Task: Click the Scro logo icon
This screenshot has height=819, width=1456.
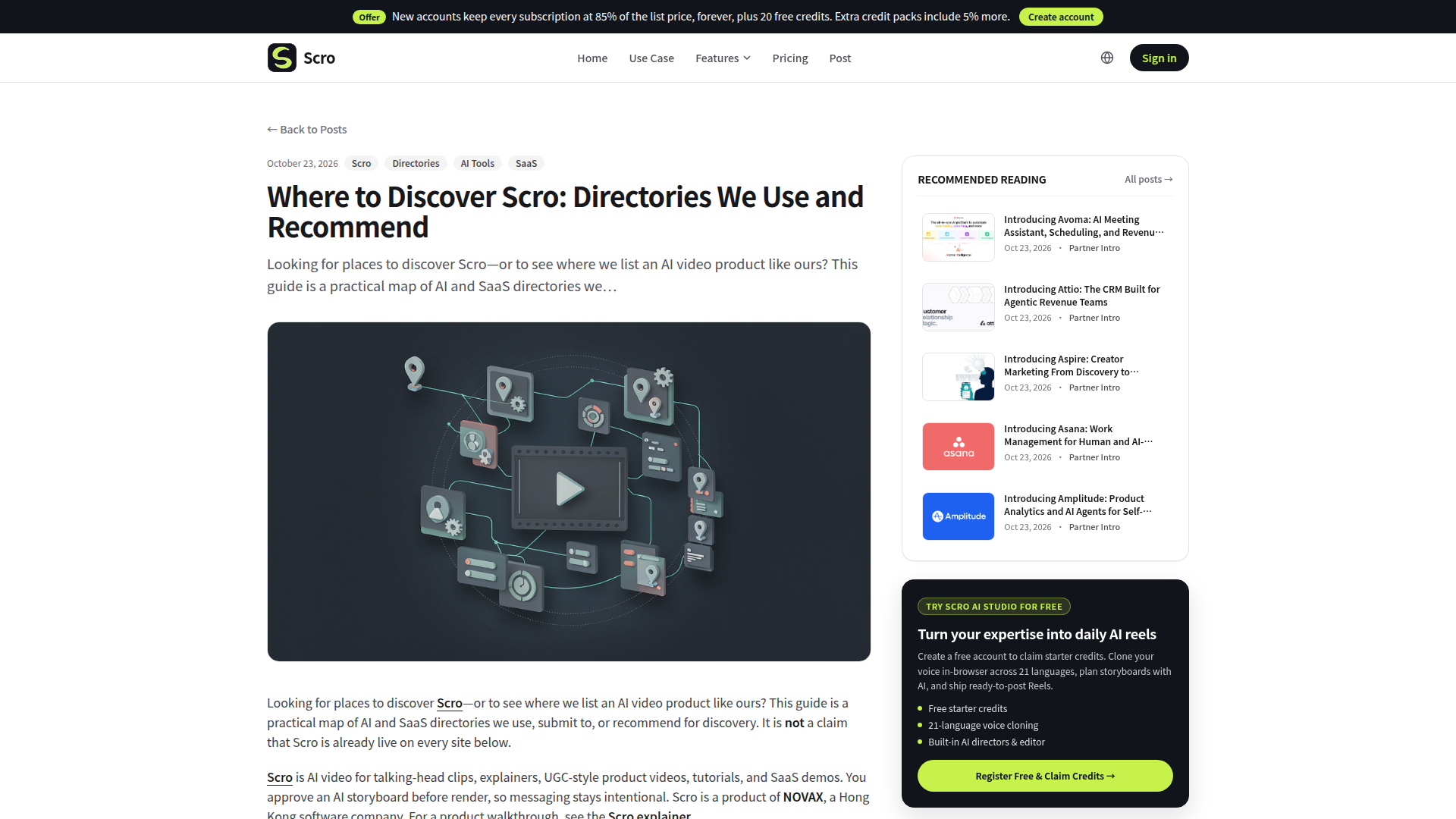Action: (x=281, y=58)
